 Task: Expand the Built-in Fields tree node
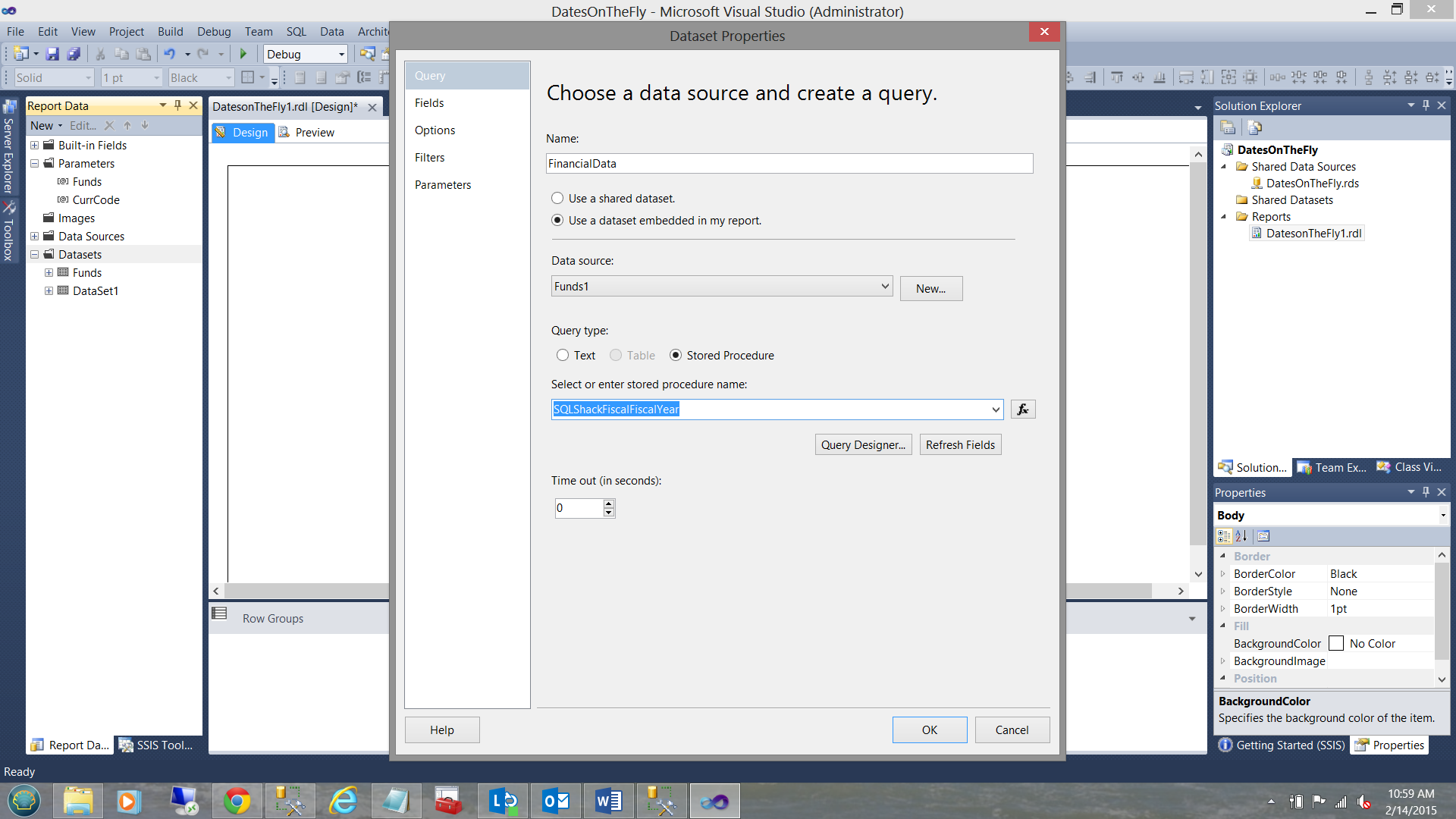(x=35, y=146)
